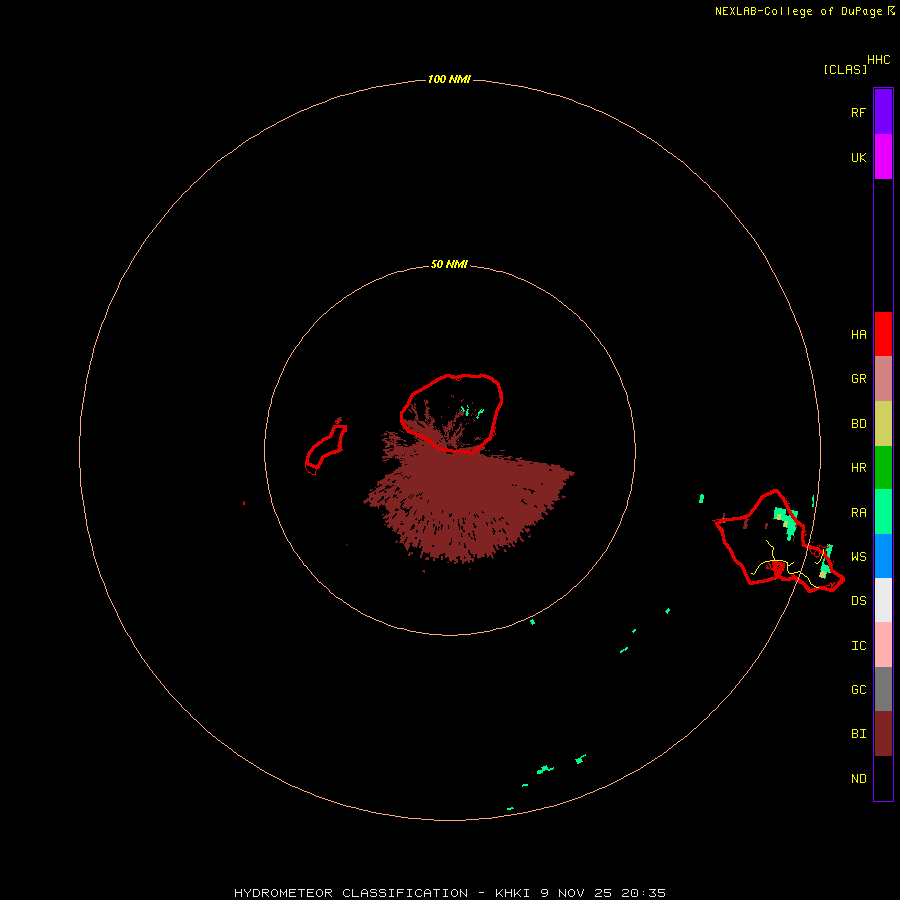Click the 50 NMI range ring label
This screenshot has width=900, height=900.
(449, 265)
